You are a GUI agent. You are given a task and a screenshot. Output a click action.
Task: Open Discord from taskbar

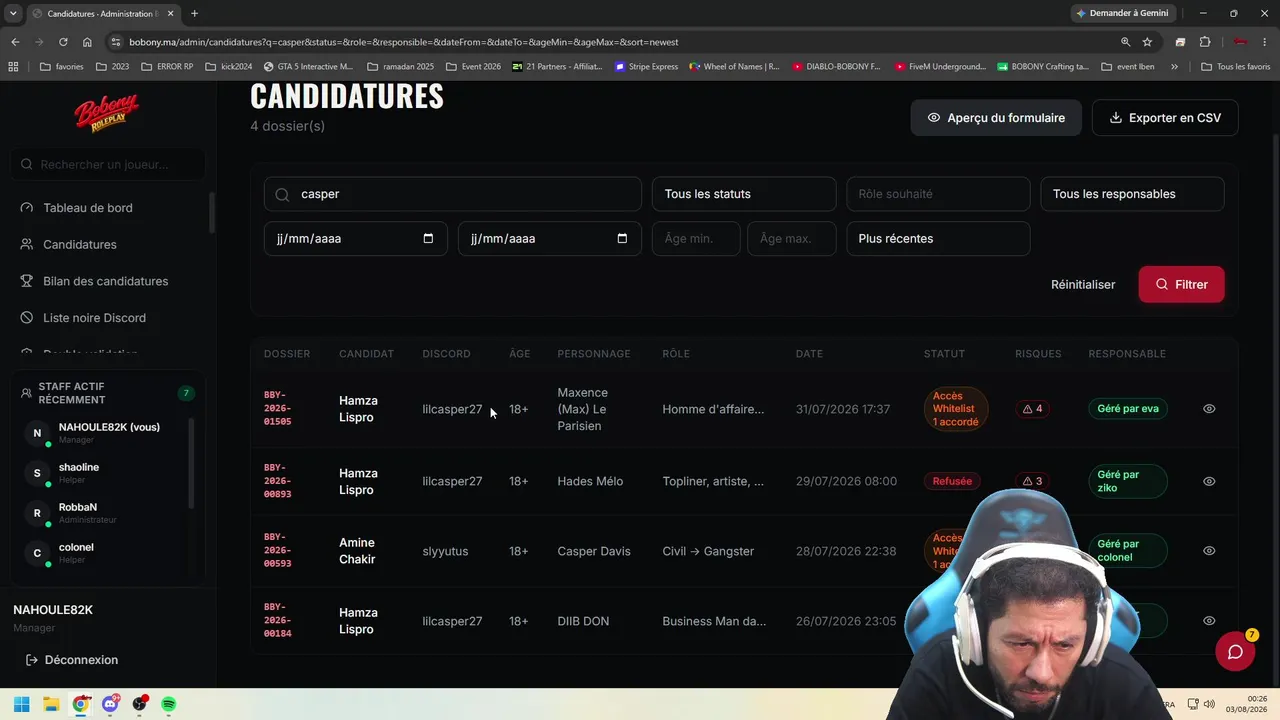[x=110, y=704]
